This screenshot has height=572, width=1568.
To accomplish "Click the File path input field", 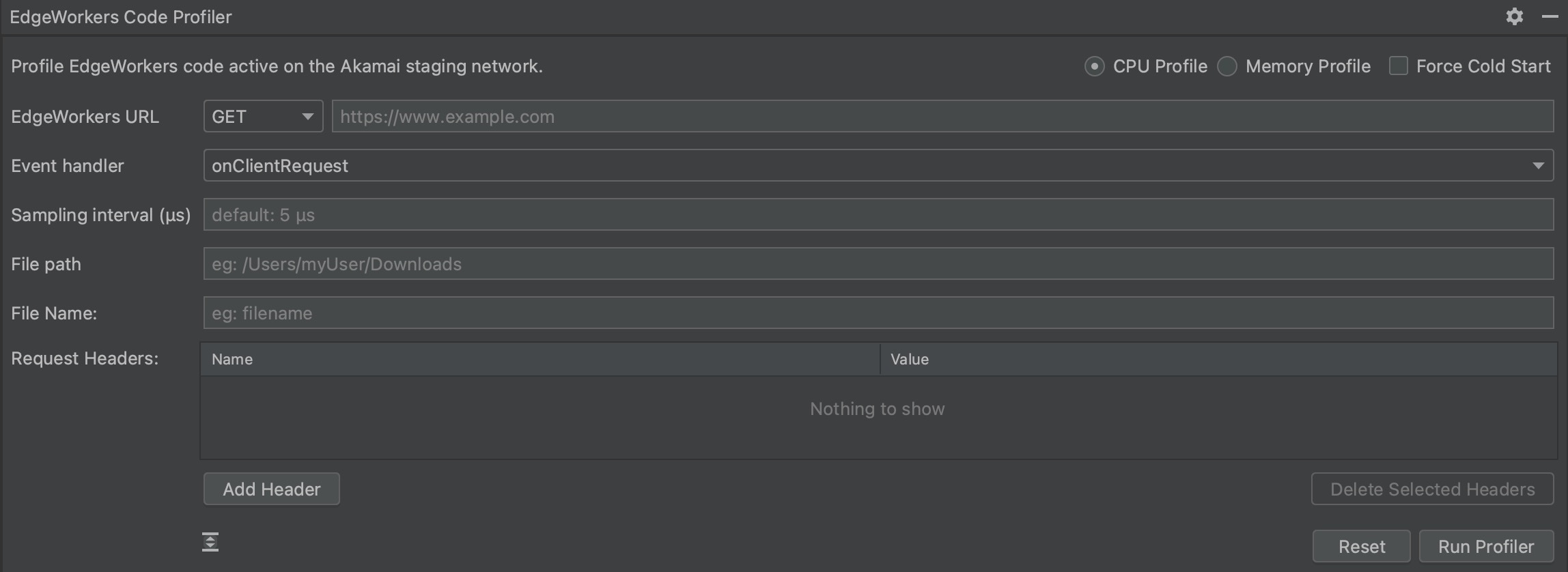I will click(878, 264).
